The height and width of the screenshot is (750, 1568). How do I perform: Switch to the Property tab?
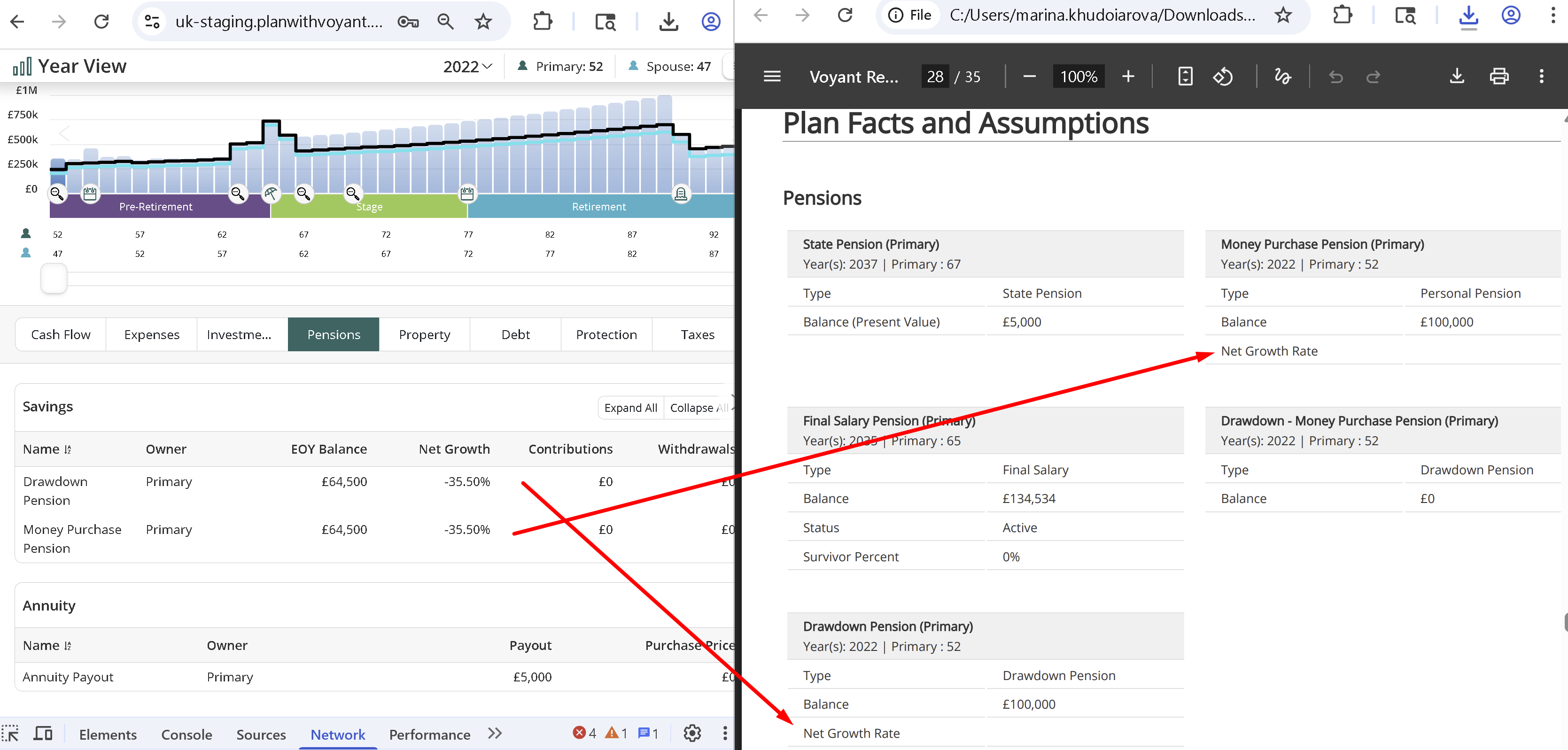(x=424, y=335)
